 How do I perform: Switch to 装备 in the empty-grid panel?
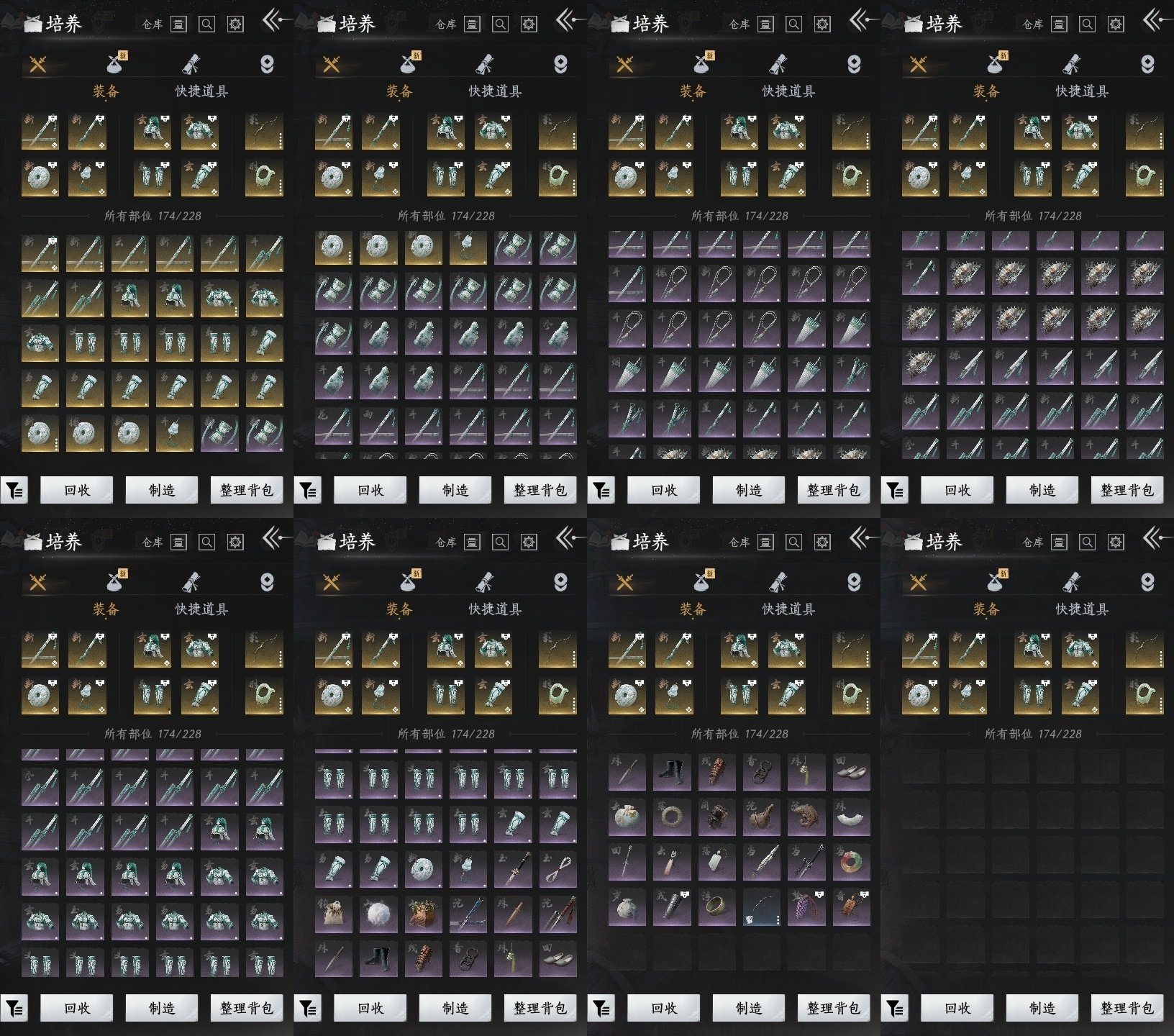pyautogui.click(x=986, y=609)
